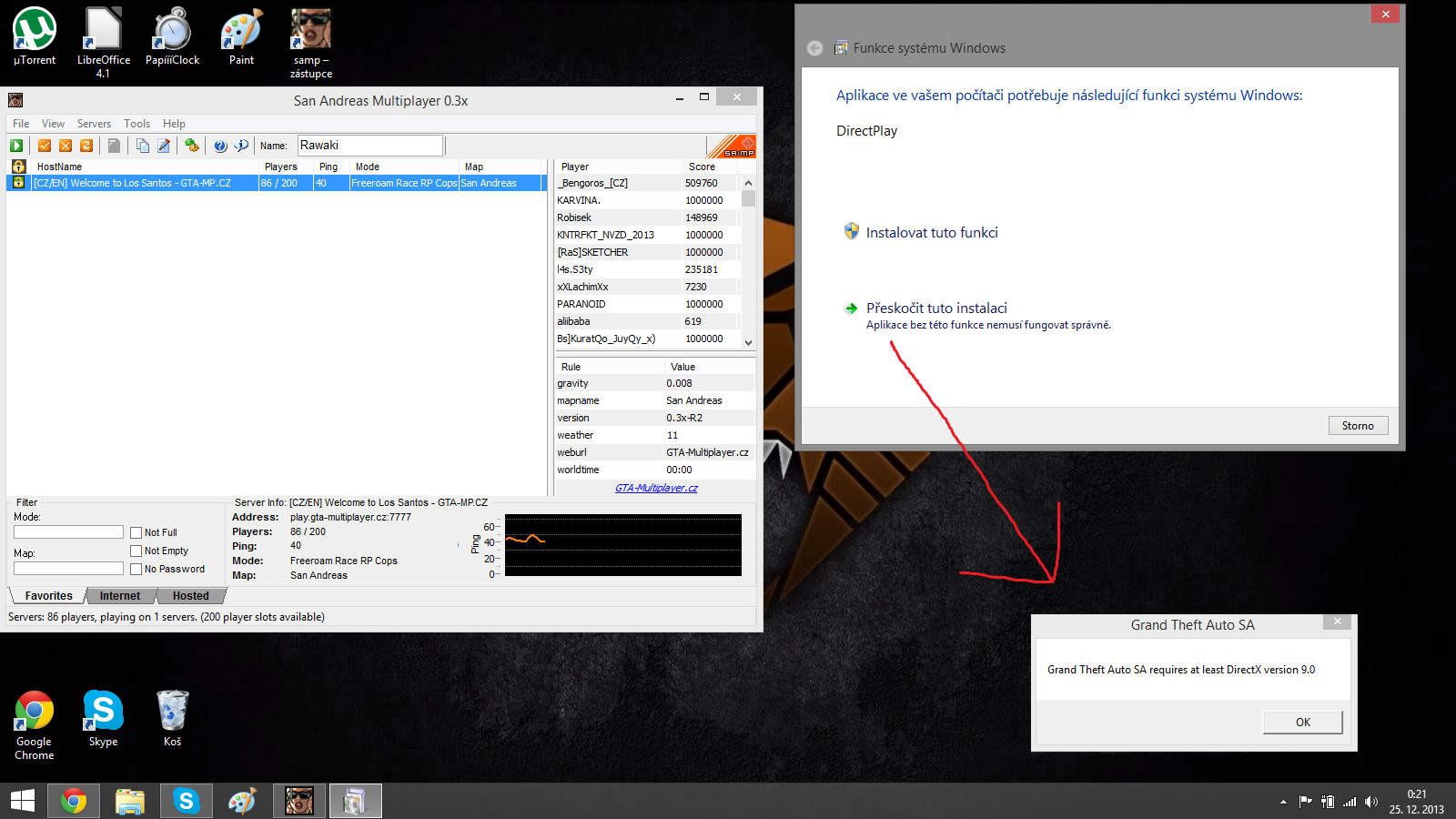Open the Tools menu in SA-MP
The height and width of the screenshot is (819, 1456).
137,124
